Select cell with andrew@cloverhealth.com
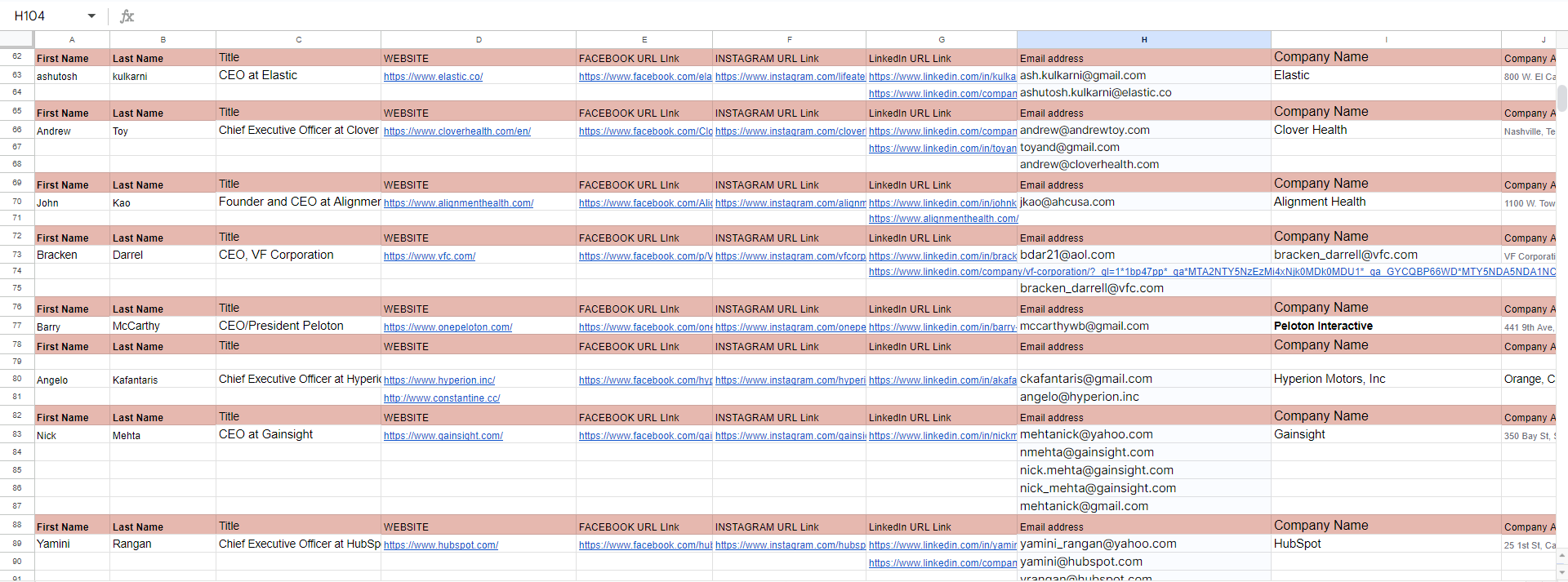This screenshot has height=582, width=1568. [1143, 164]
